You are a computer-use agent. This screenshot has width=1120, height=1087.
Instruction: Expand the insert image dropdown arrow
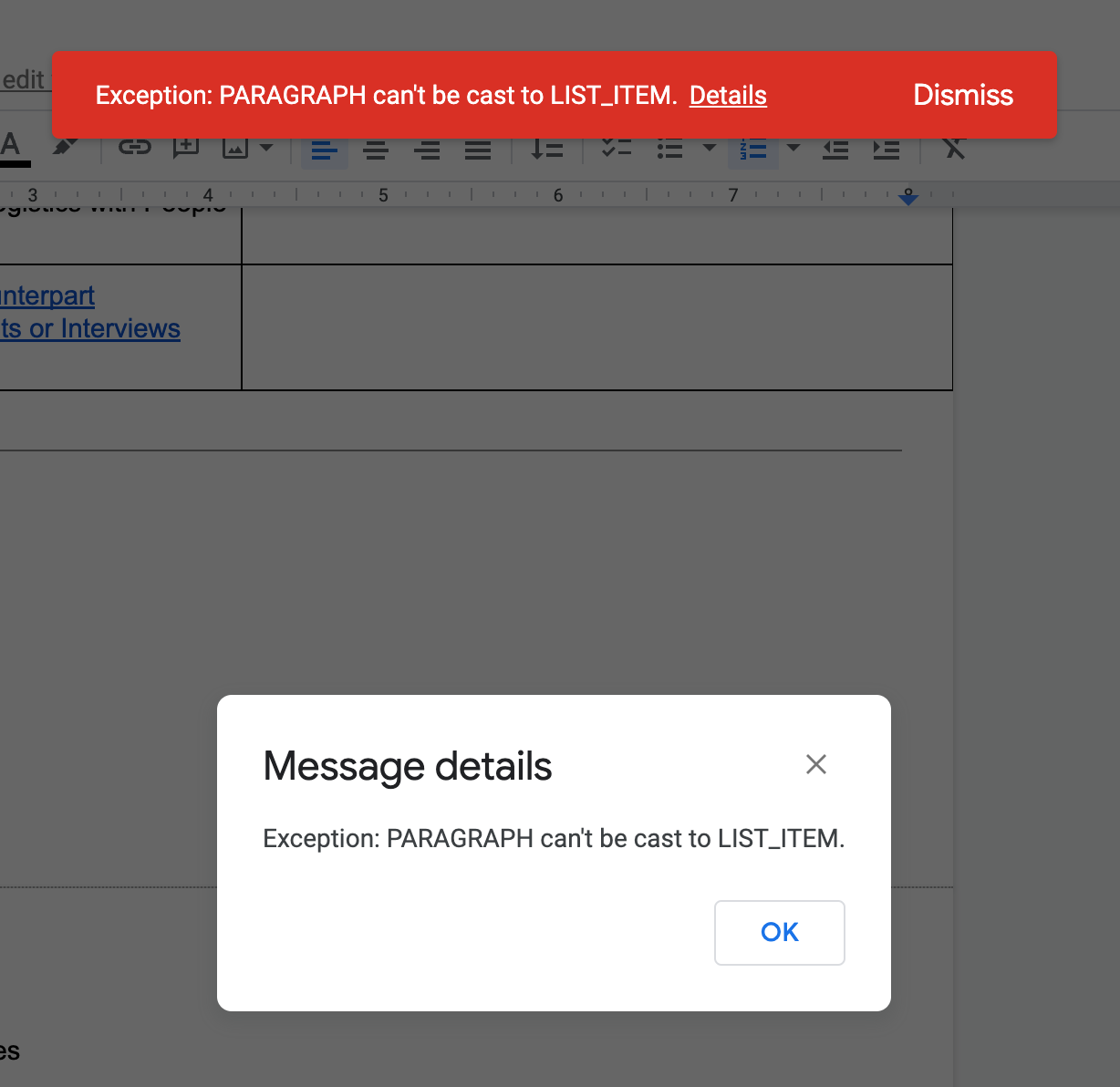pos(266,148)
